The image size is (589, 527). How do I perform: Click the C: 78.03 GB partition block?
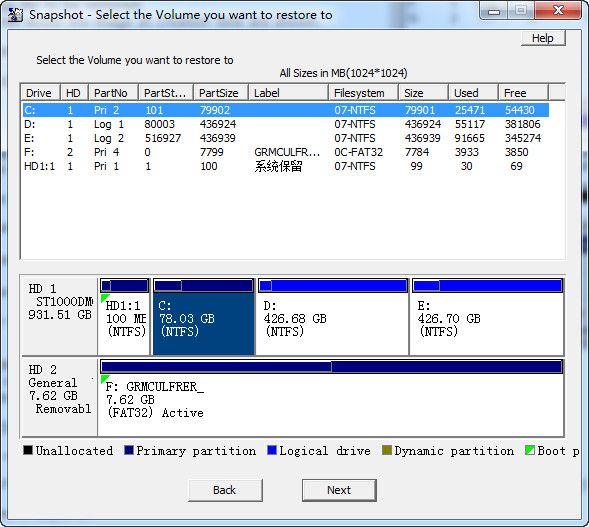click(x=204, y=317)
